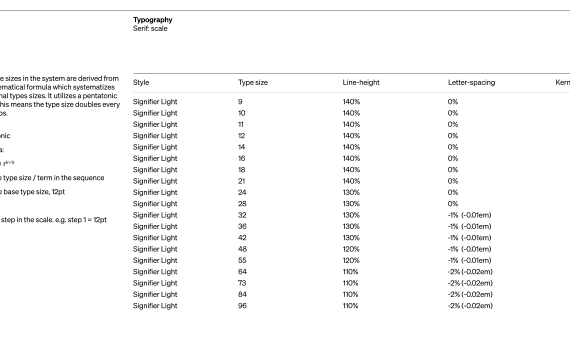570x360 pixels.
Task: Click the Style column header
Action: pyautogui.click(x=141, y=83)
